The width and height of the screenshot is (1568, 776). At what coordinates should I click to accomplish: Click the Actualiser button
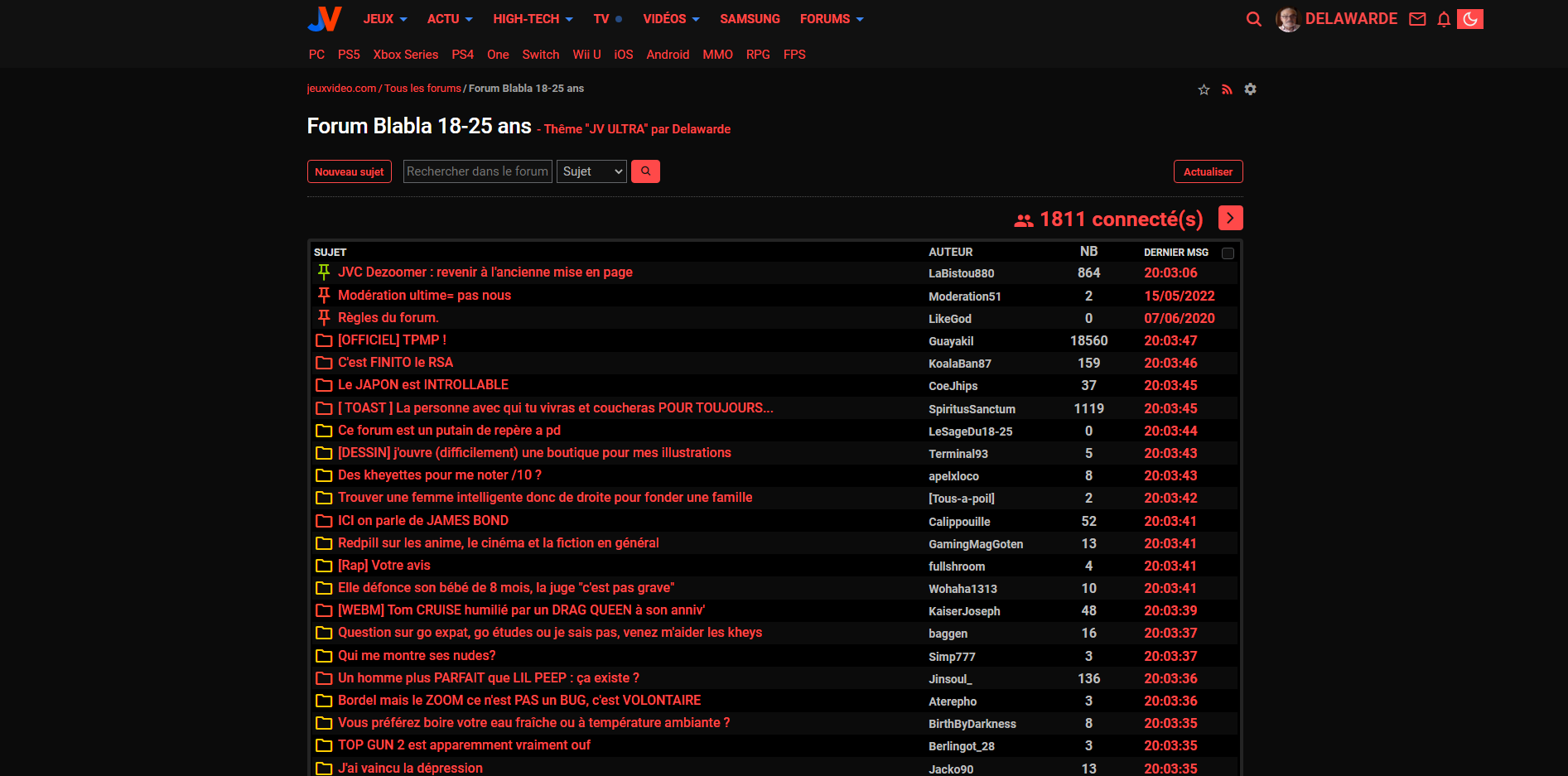point(1208,171)
